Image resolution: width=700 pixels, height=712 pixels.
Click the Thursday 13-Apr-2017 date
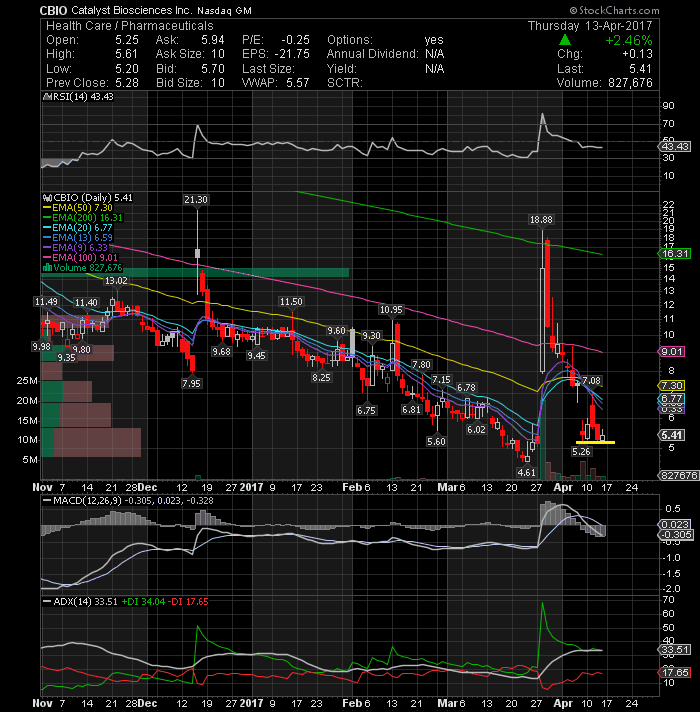(x=590, y=26)
